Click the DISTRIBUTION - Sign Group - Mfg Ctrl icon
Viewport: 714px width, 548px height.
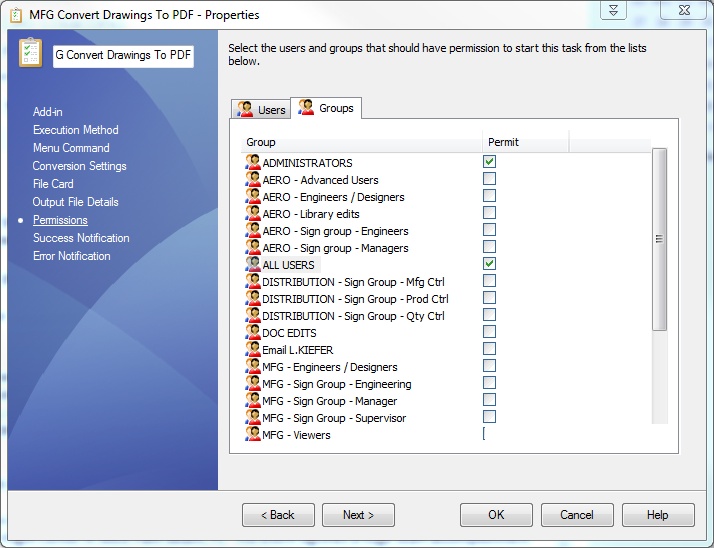pyautogui.click(x=253, y=282)
